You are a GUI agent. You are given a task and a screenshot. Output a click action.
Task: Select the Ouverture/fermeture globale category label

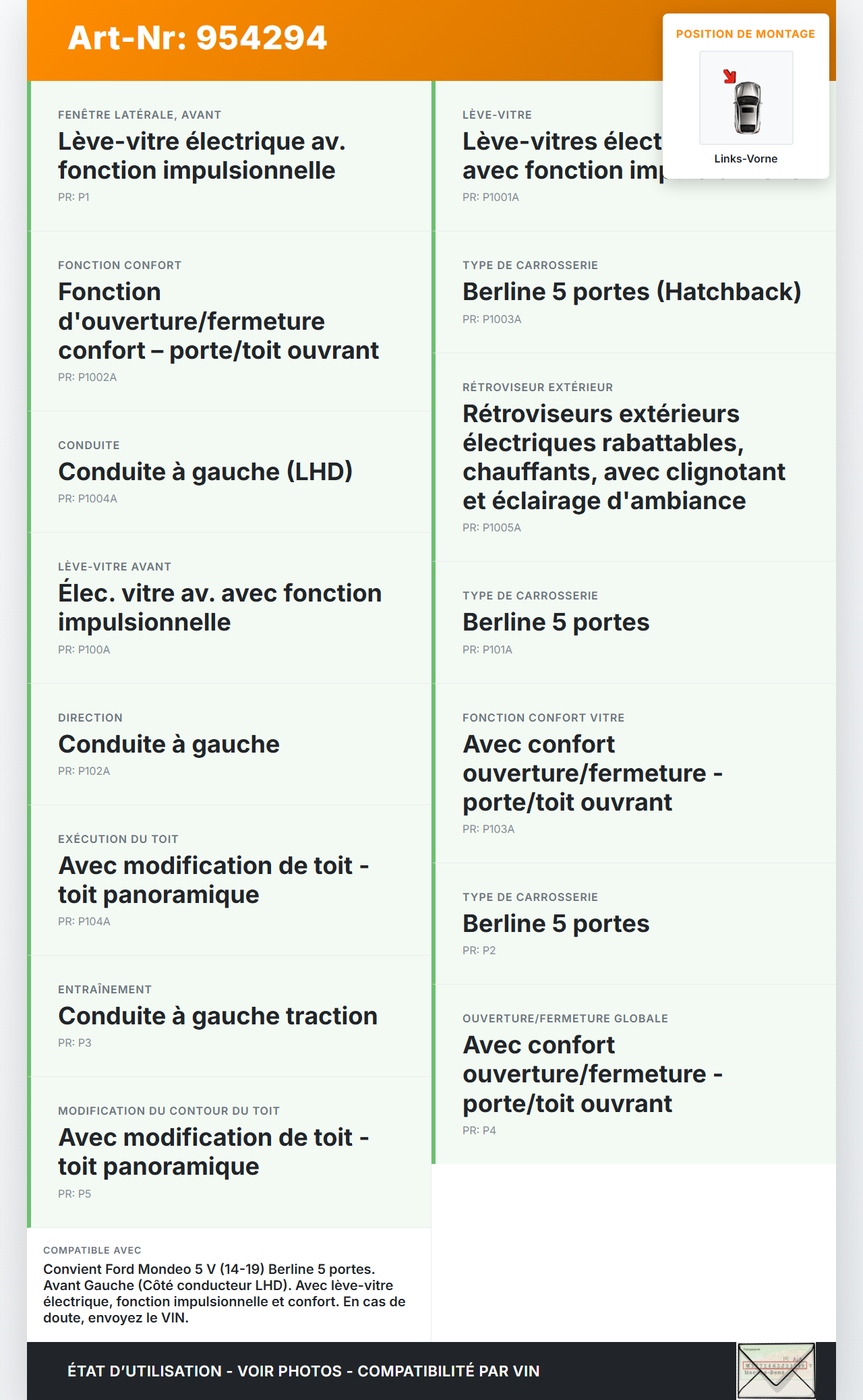pyautogui.click(x=565, y=1018)
